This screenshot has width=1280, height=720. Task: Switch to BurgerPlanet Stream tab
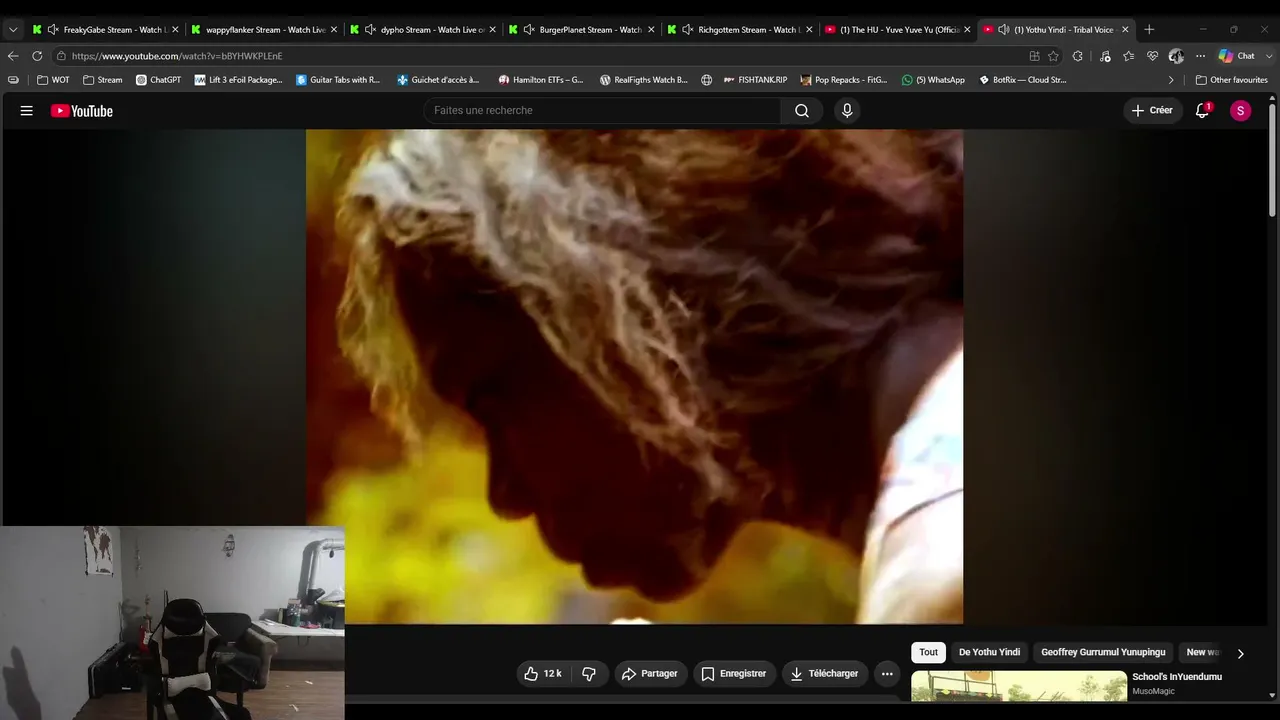coord(582,30)
